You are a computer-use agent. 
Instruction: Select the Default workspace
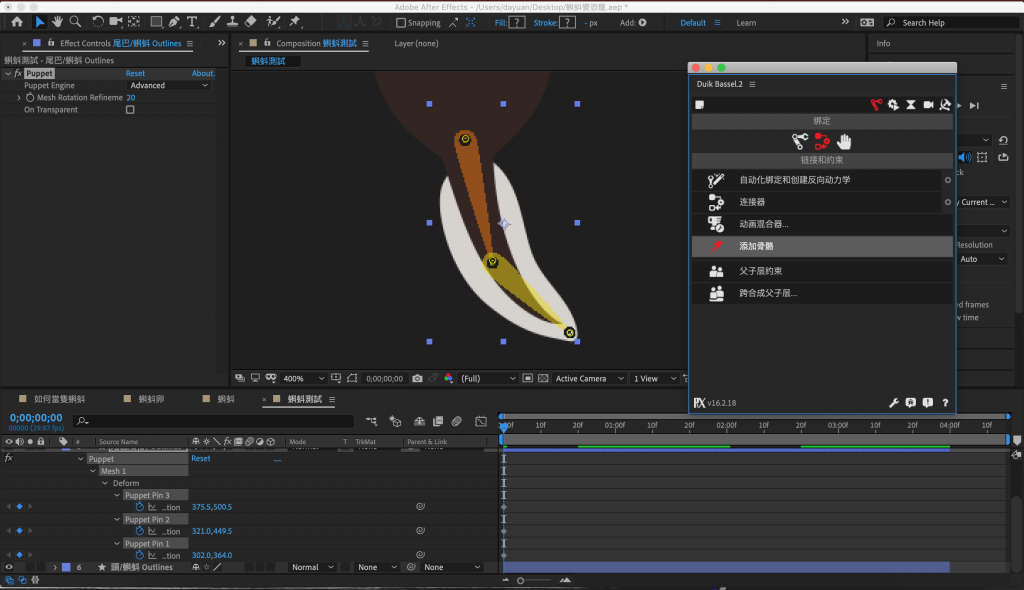(693, 23)
